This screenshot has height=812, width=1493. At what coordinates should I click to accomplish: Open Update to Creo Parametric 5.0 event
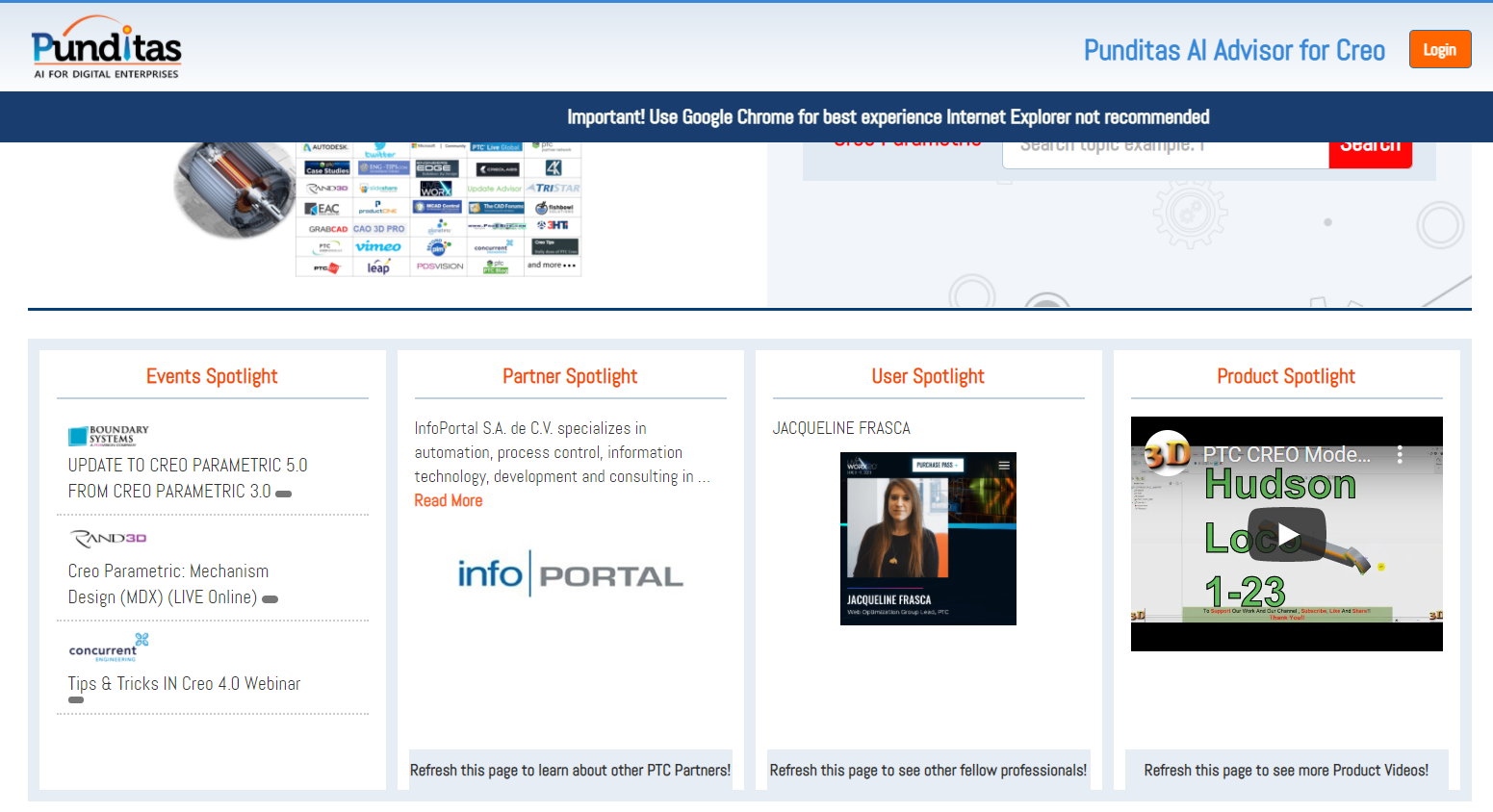coord(187,478)
